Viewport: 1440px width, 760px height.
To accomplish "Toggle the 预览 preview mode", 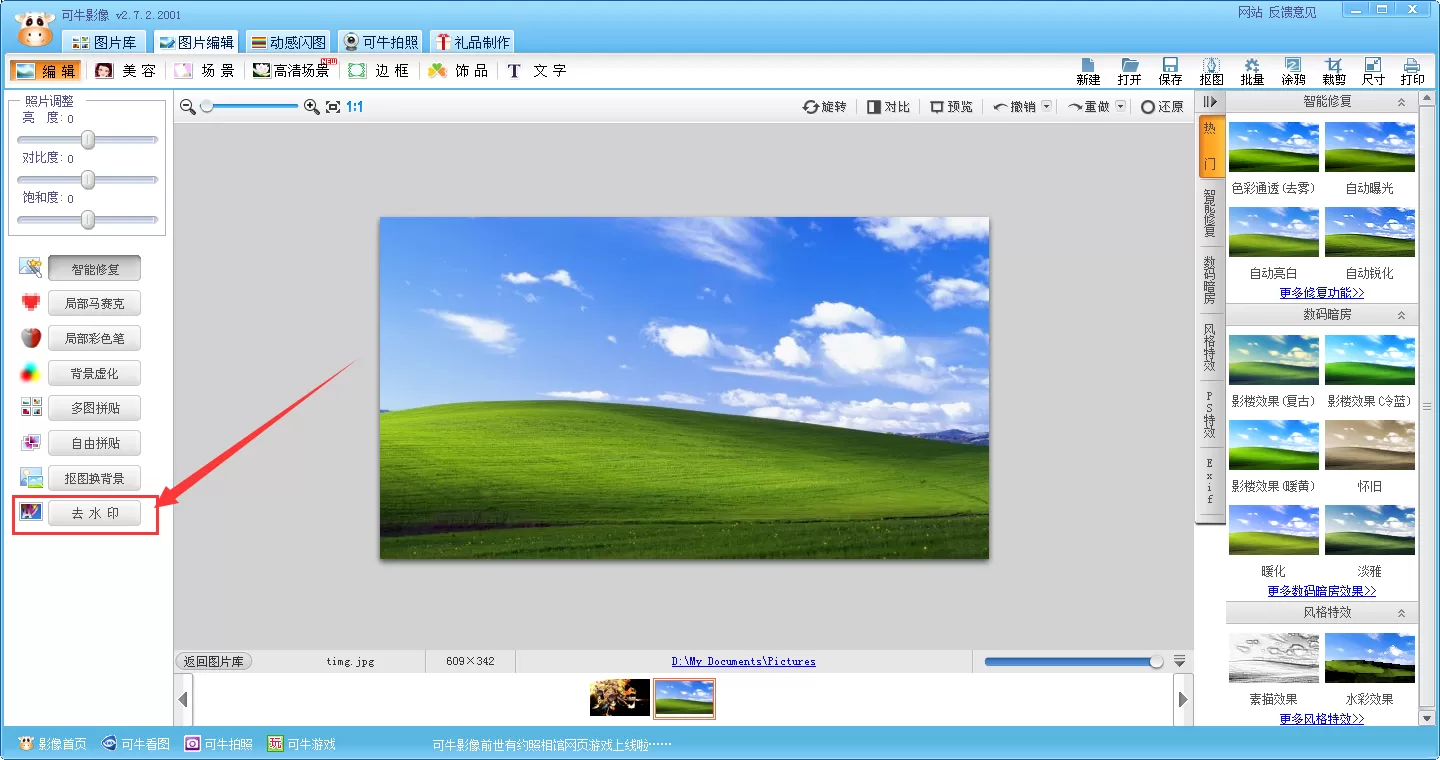I will tap(951, 106).
